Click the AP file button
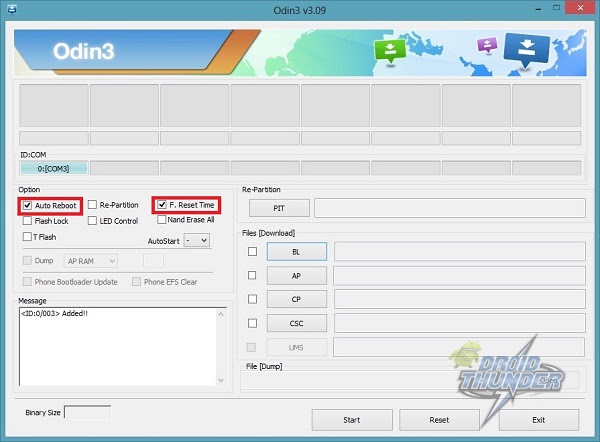This screenshot has height=442, width=600. coord(297,276)
